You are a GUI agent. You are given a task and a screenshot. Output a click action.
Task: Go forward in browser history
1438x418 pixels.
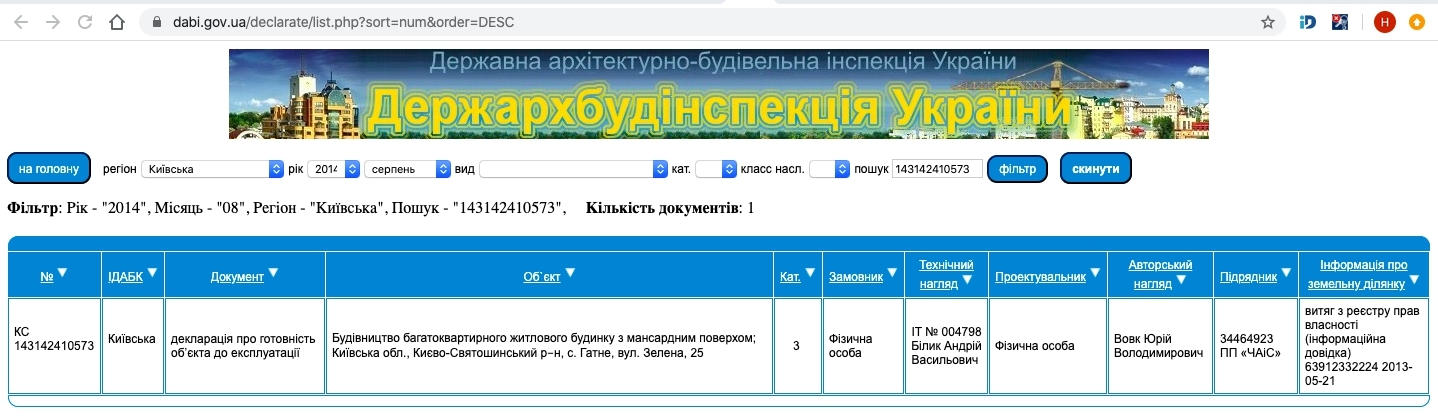tap(53, 21)
